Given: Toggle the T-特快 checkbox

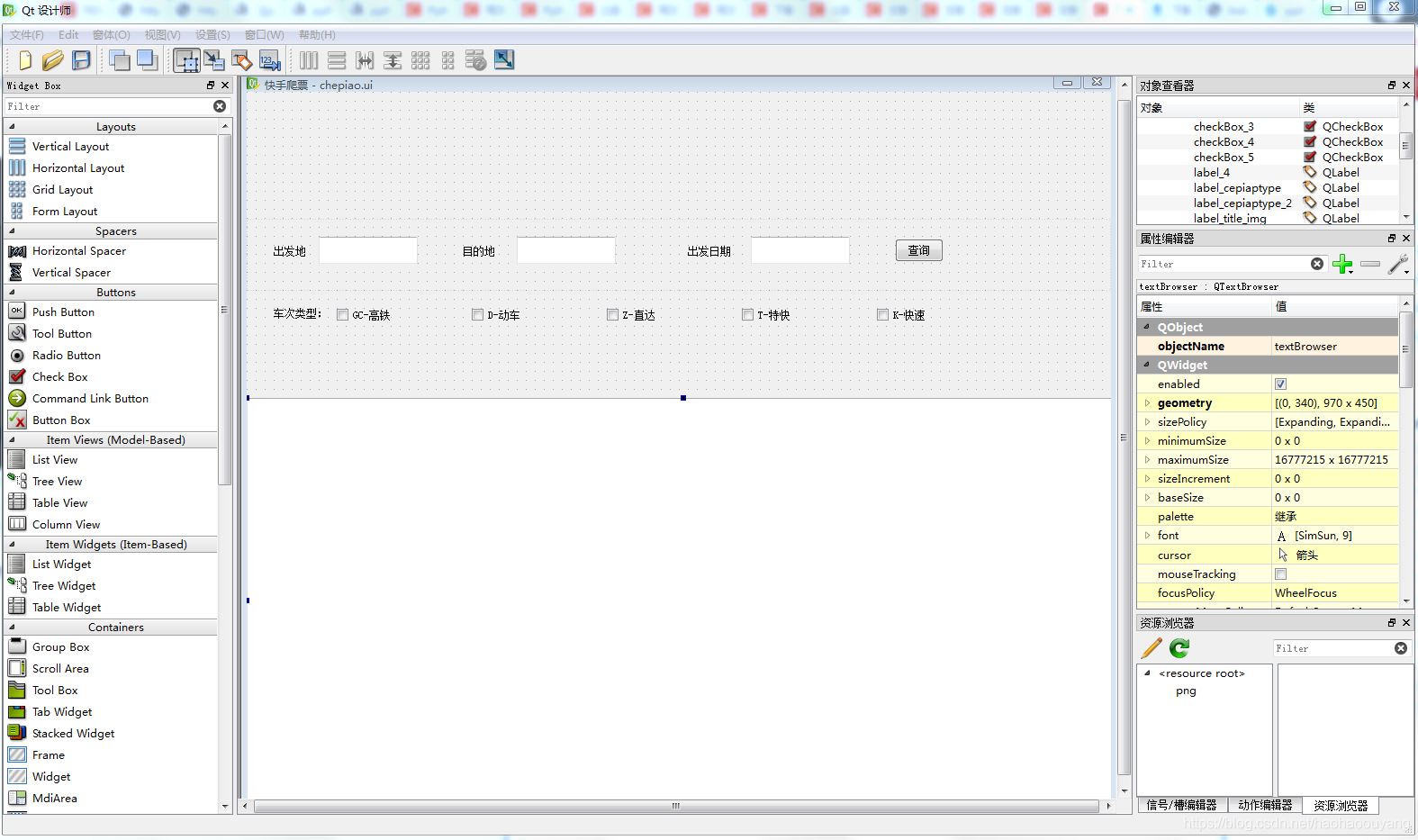Looking at the screenshot, I should click(x=748, y=315).
